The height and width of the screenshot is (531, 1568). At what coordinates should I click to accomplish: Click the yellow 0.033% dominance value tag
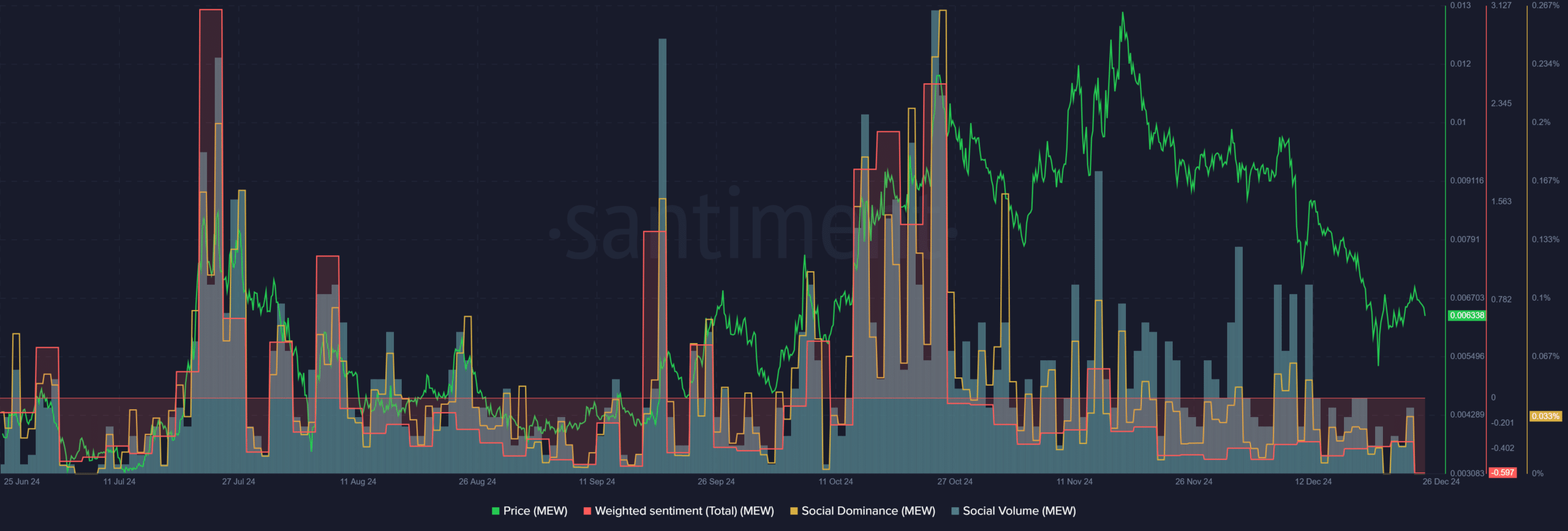1545,416
